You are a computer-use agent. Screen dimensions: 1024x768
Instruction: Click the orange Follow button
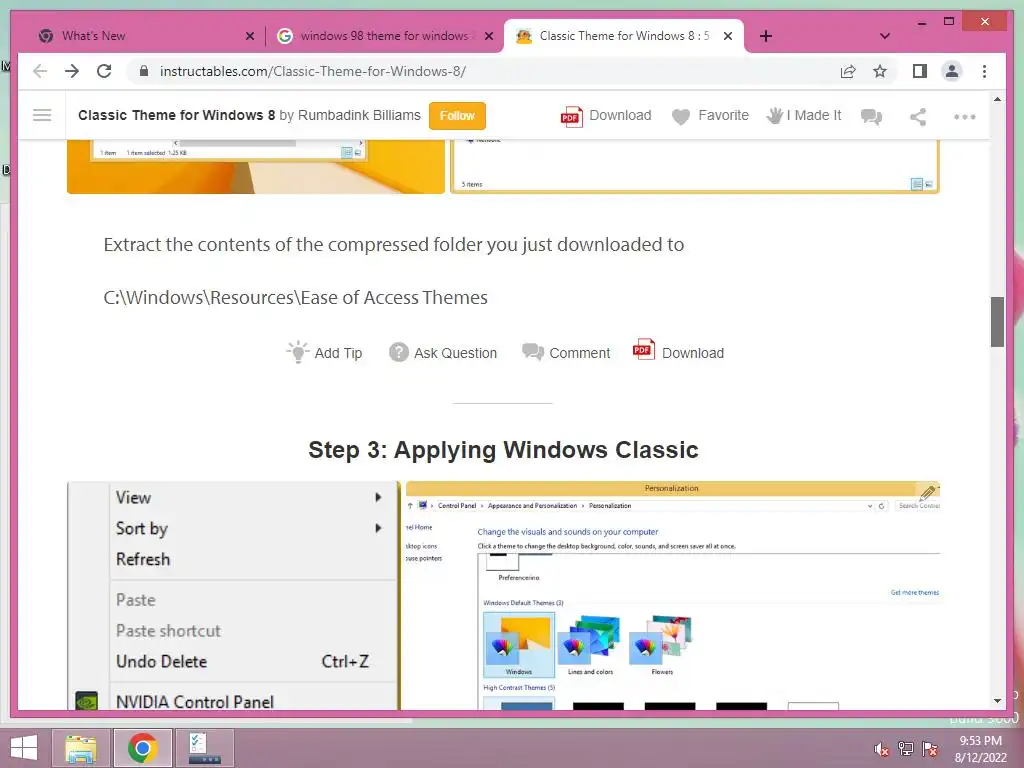coord(457,116)
